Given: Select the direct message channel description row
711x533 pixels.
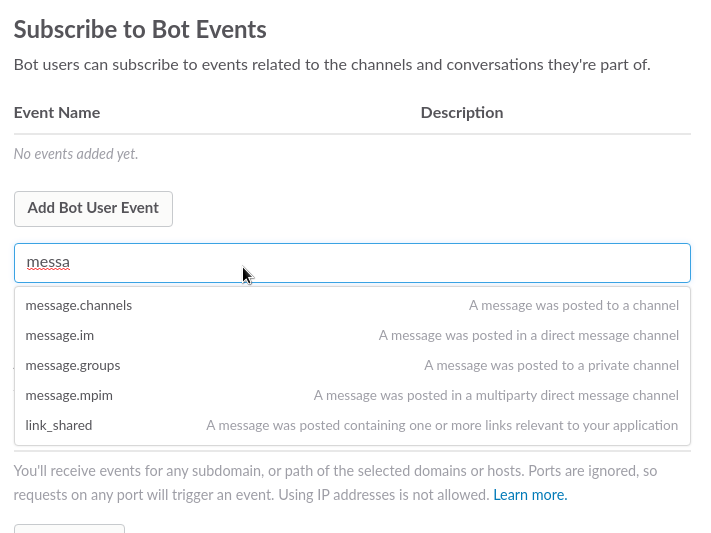Looking at the screenshot, I should pyautogui.click(x=528, y=335).
